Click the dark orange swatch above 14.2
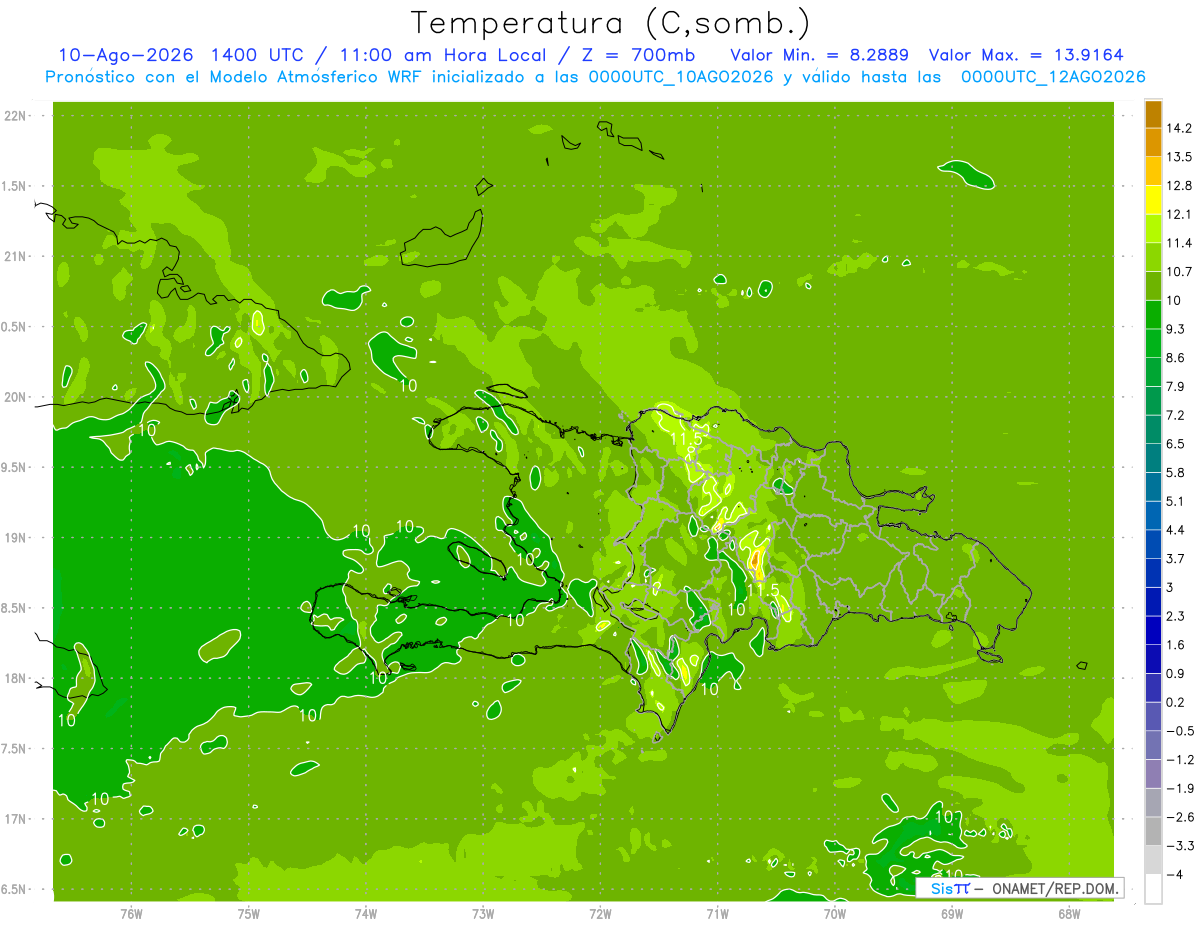The height and width of the screenshot is (927, 1200). pyautogui.click(x=1153, y=114)
